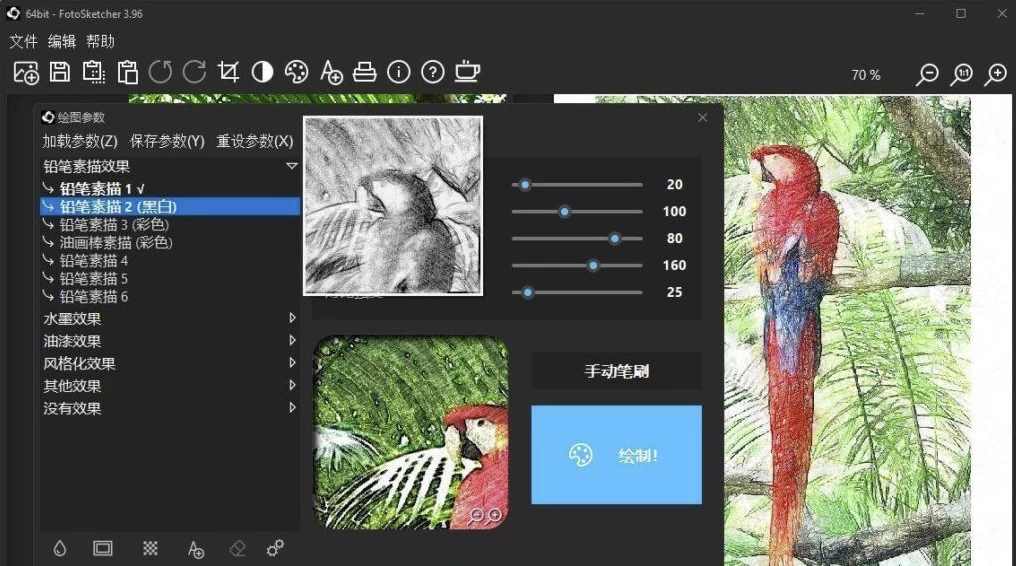Expand the 油漆效果 category
The width and height of the screenshot is (1016, 566).
(x=72, y=341)
